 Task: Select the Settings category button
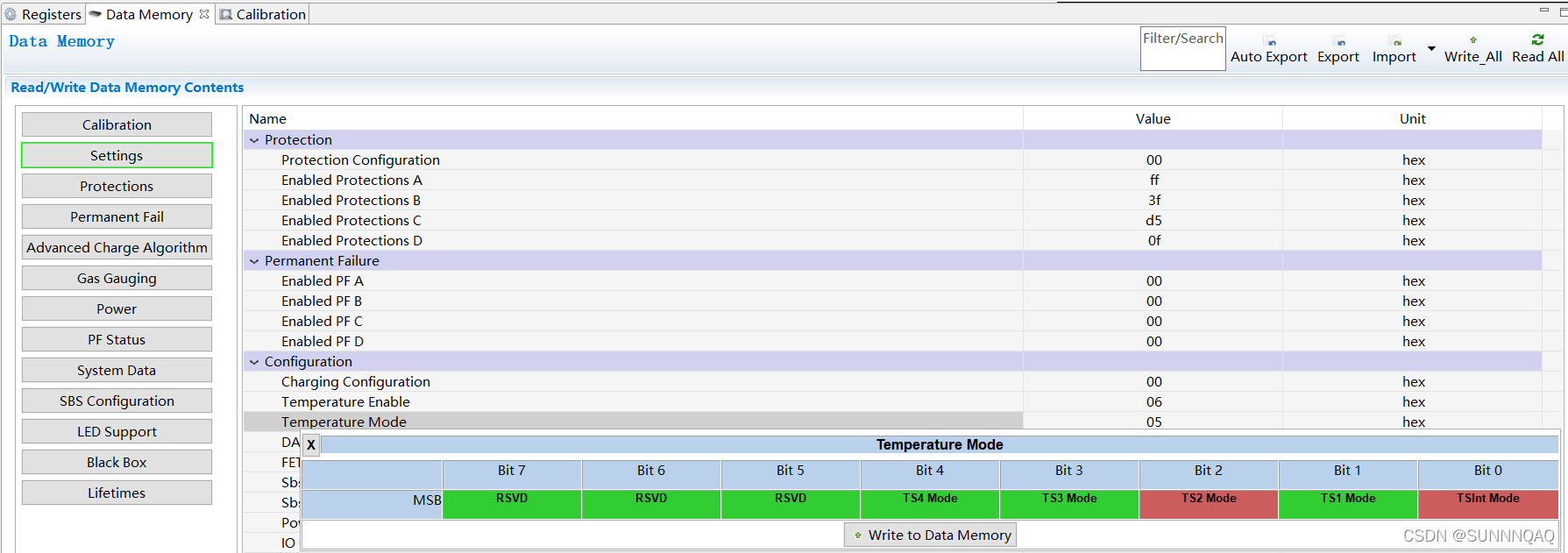point(117,155)
